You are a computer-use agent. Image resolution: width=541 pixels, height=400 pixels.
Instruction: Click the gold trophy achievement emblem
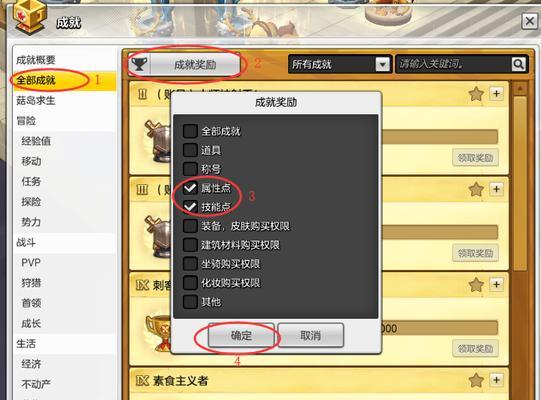pyautogui.click(x=158, y=332)
